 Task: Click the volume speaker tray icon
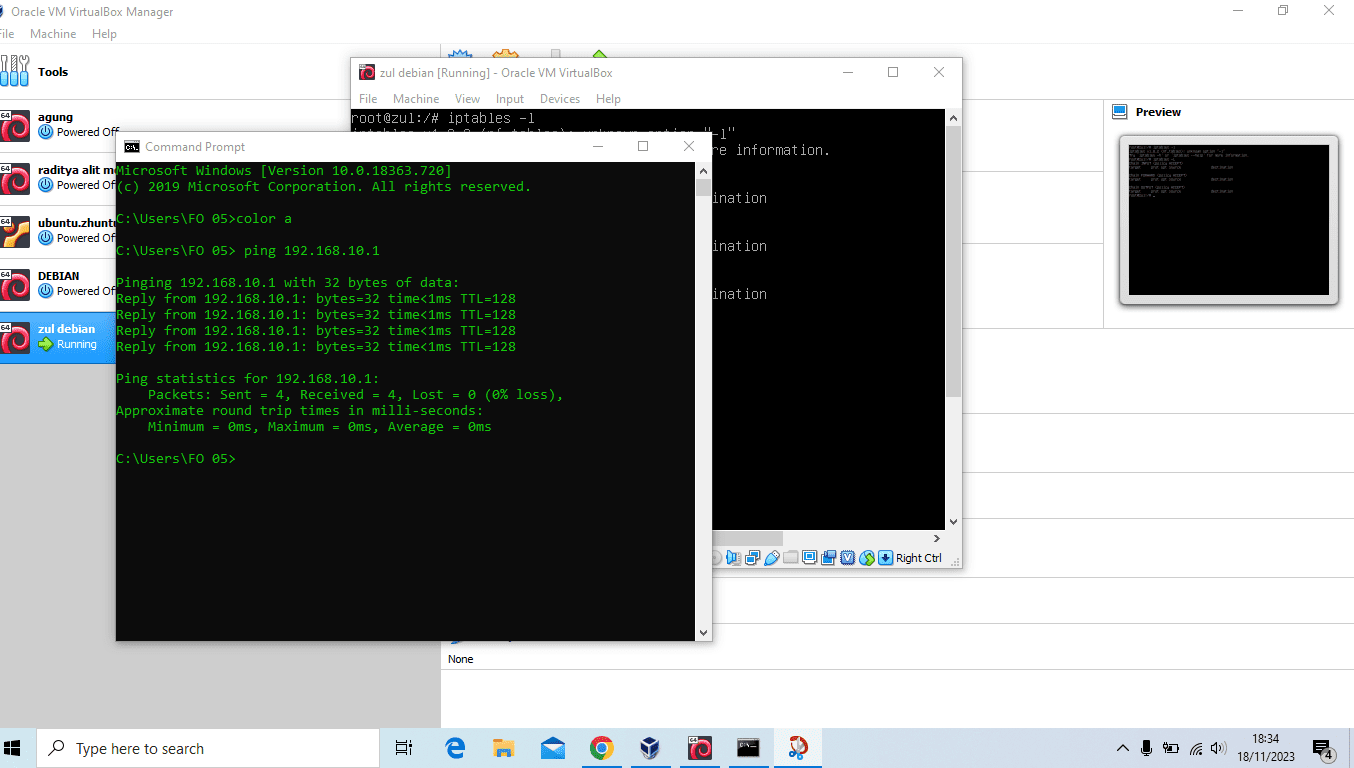(x=1218, y=748)
